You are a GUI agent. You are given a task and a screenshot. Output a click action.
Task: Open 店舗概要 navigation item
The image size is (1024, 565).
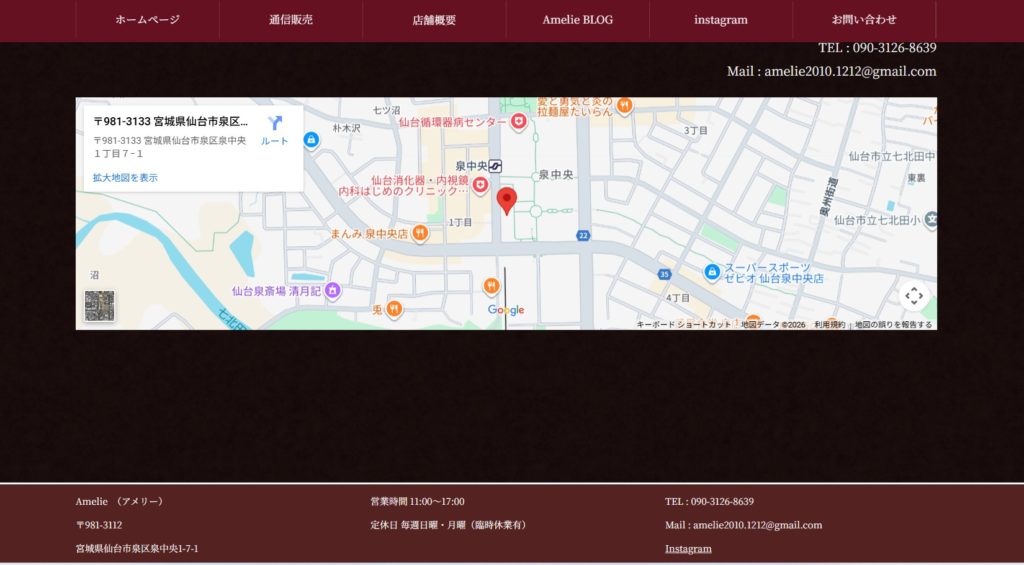pos(434,20)
